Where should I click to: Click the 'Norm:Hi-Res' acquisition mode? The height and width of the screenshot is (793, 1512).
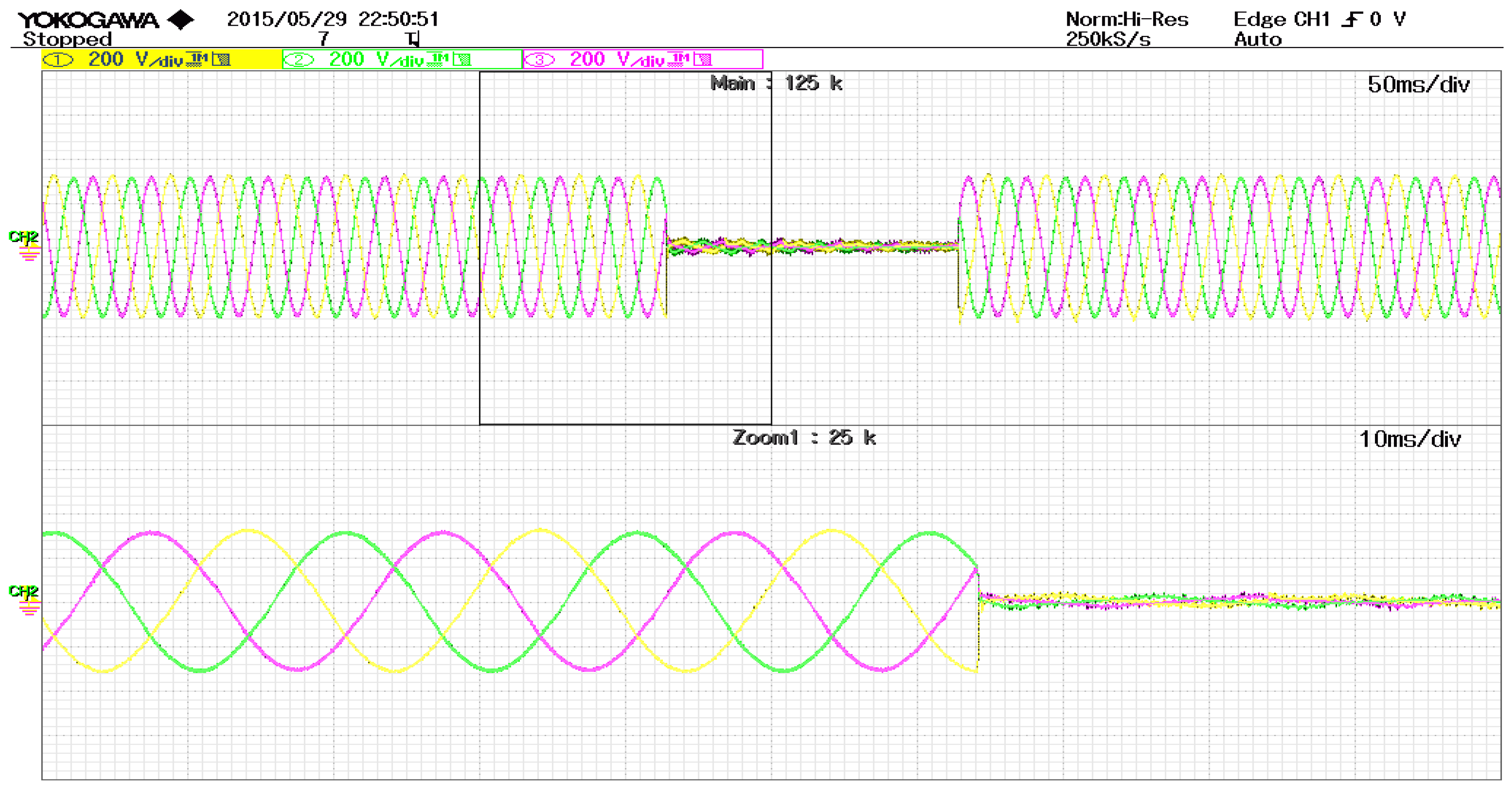tap(1127, 19)
